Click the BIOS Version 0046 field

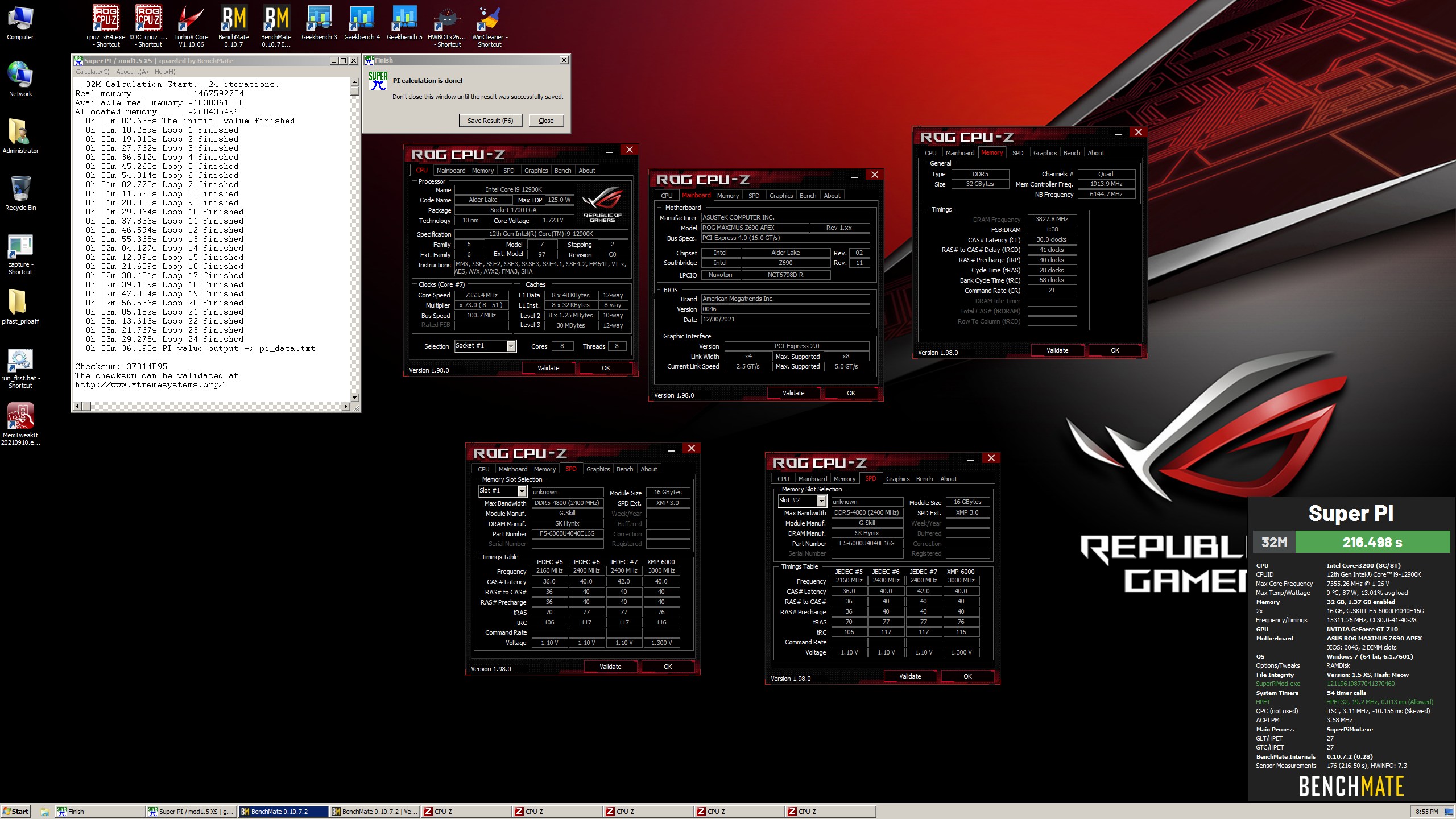(x=785, y=309)
